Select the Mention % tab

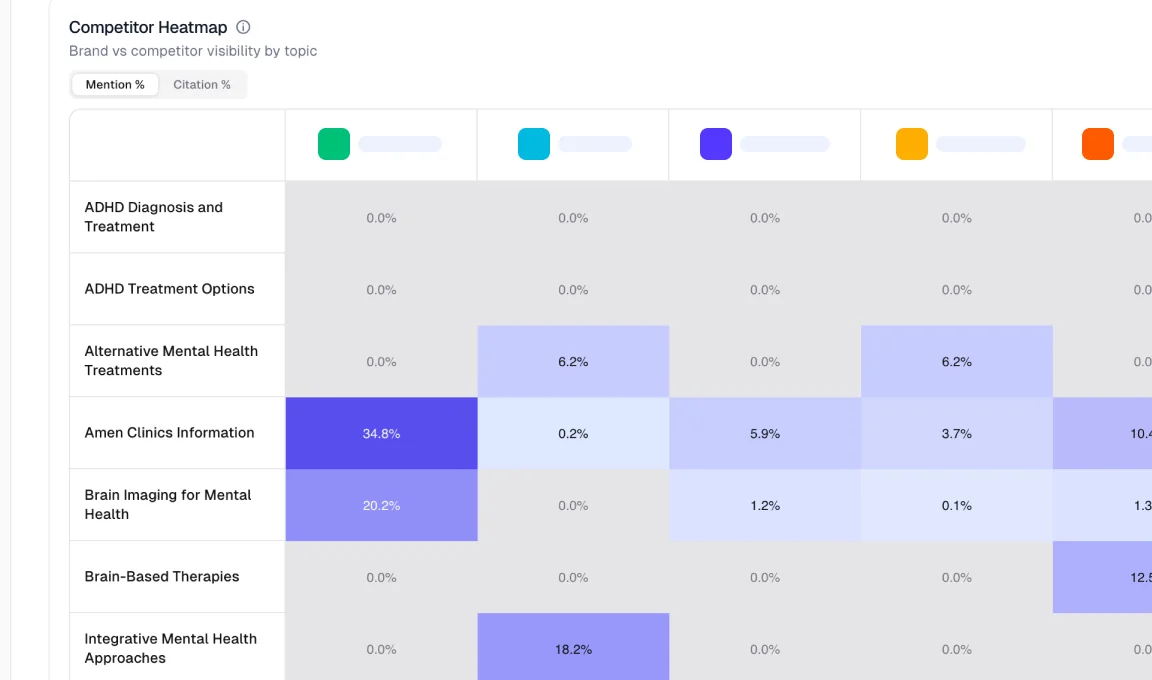(114, 84)
